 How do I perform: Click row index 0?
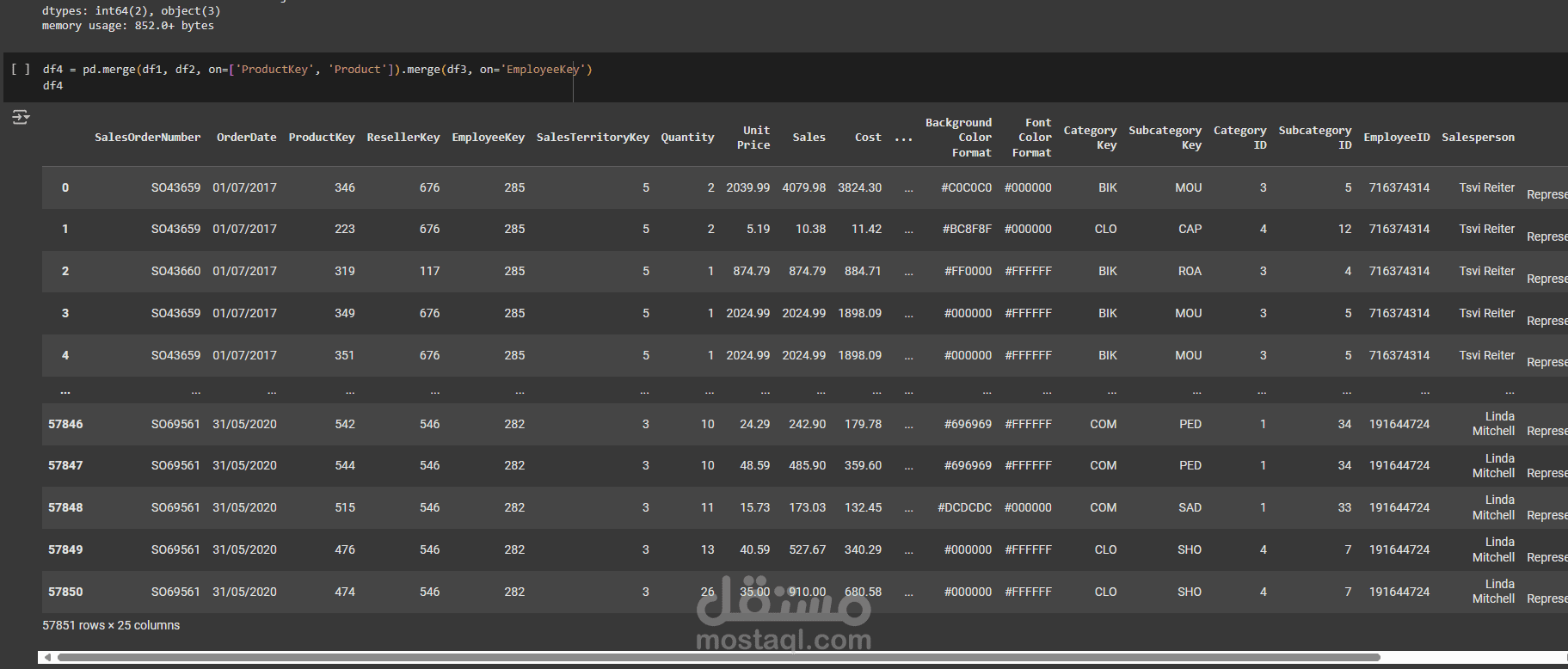65,187
